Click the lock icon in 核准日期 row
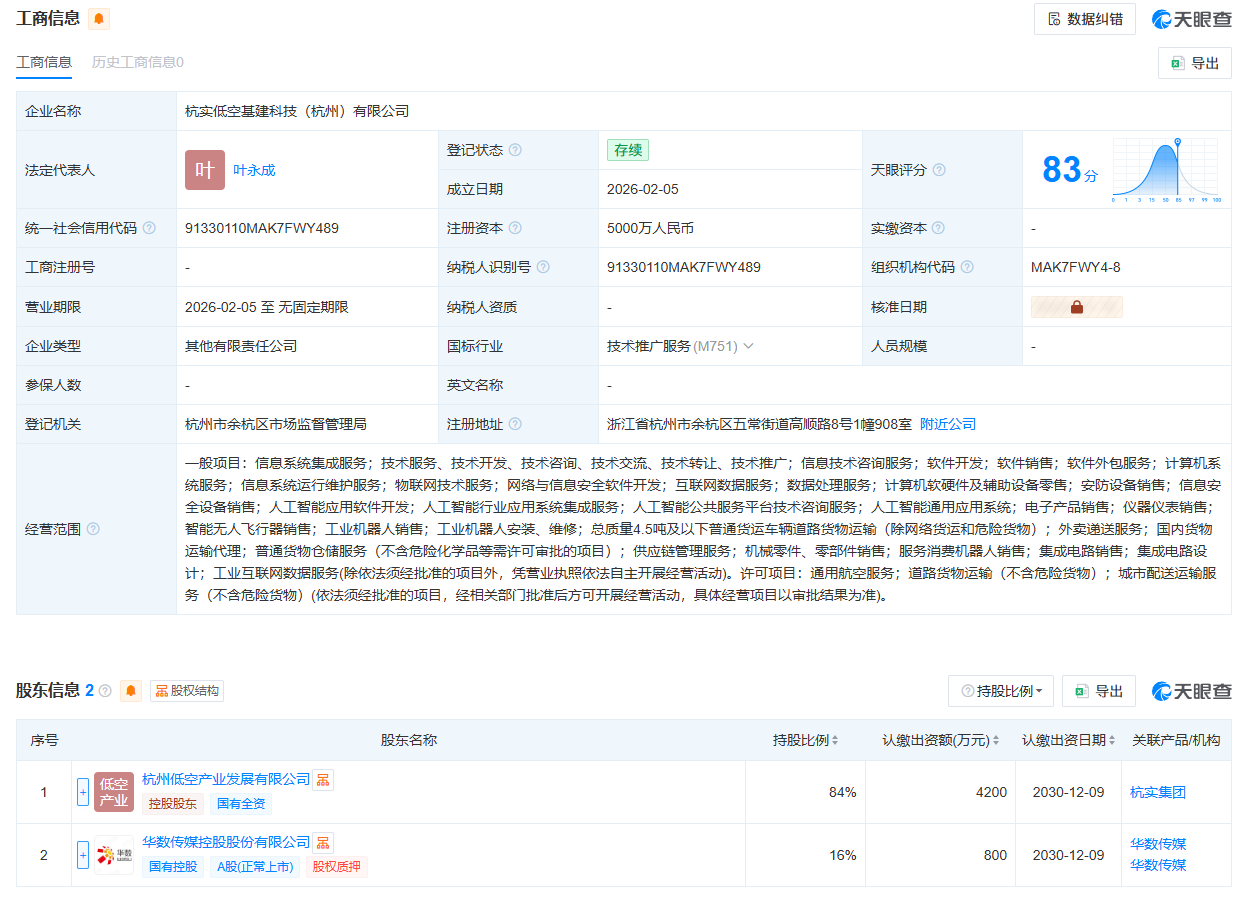Viewport: 1245px width, 899px height. point(1076,307)
